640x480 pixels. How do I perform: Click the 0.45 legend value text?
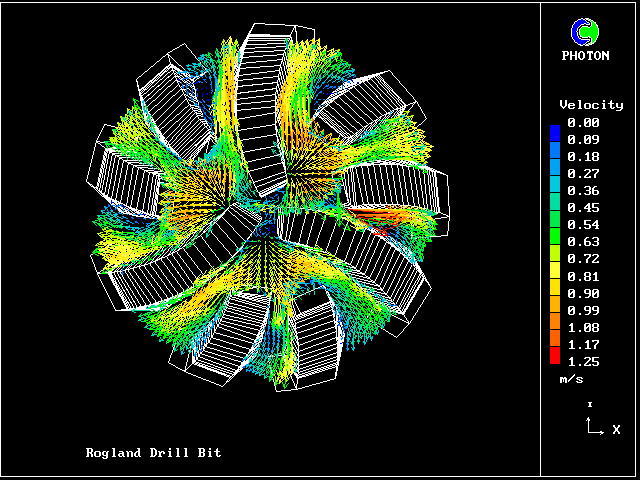583,208
